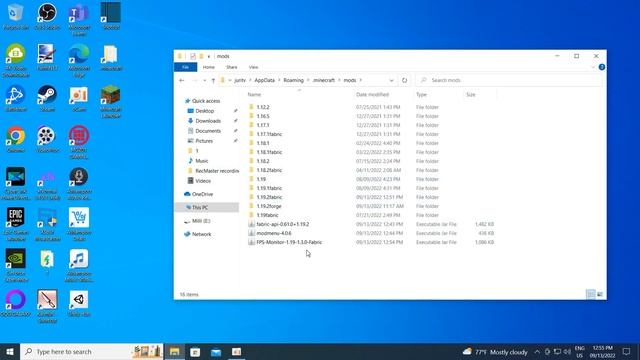
Task: Open Pictures in navigation pane
Action: (x=204, y=141)
